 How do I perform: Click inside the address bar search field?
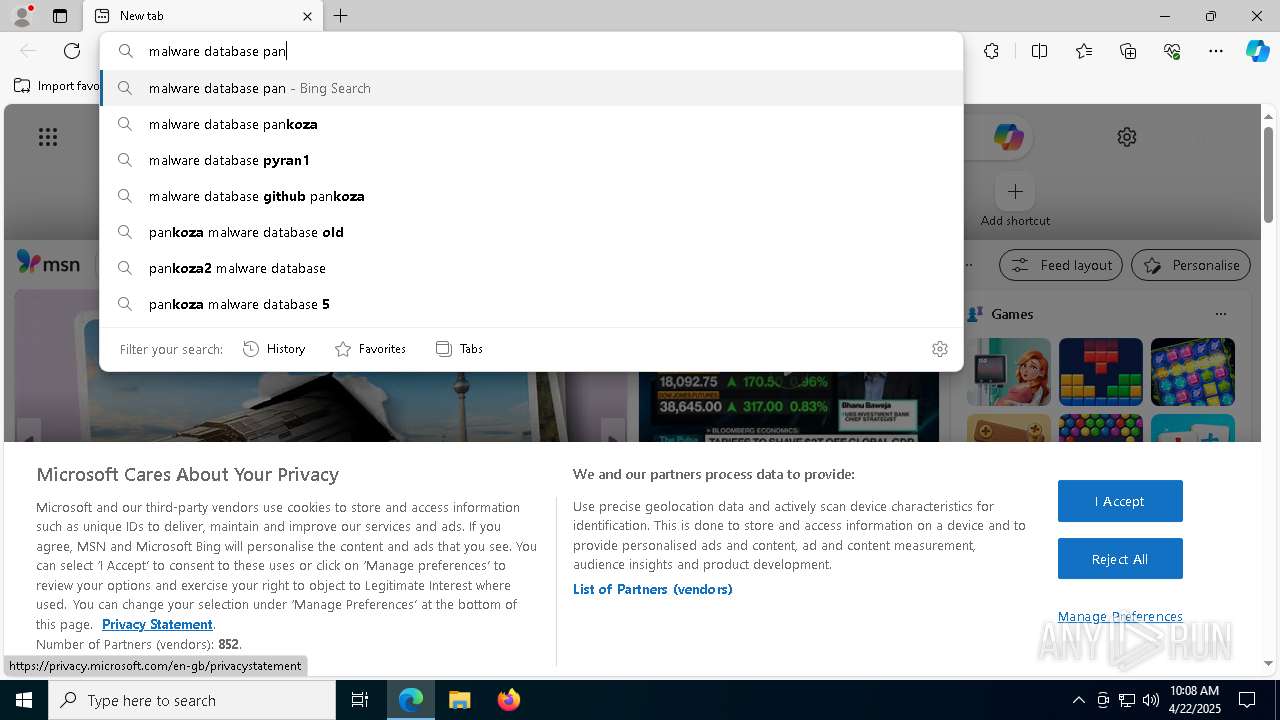[x=531, y=51]
